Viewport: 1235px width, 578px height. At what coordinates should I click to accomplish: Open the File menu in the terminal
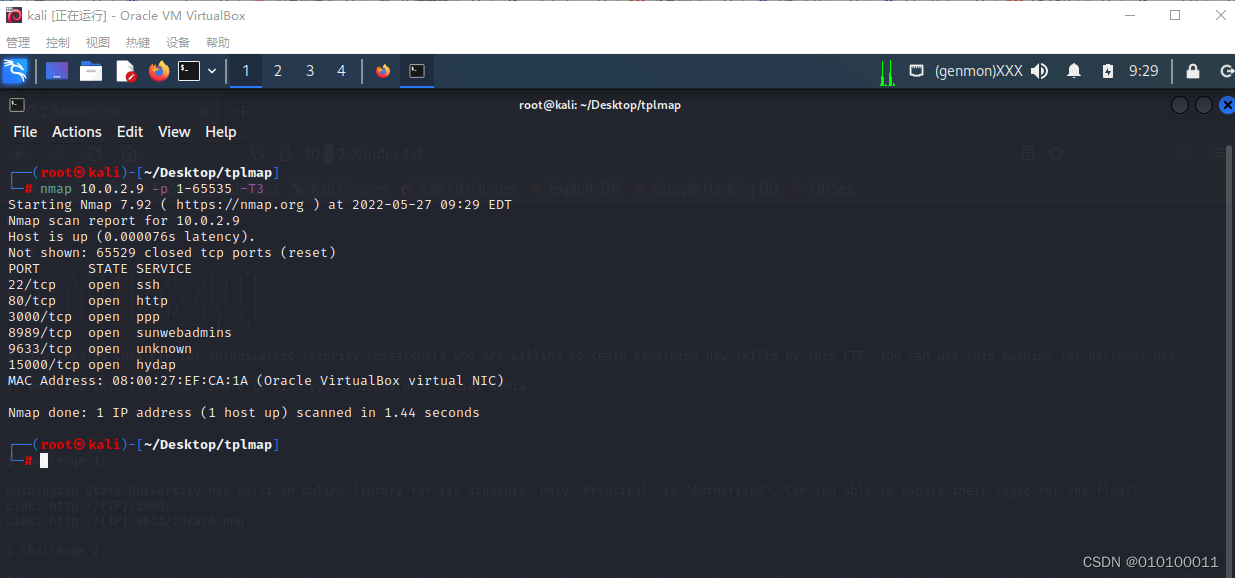(x=24, y=131)
